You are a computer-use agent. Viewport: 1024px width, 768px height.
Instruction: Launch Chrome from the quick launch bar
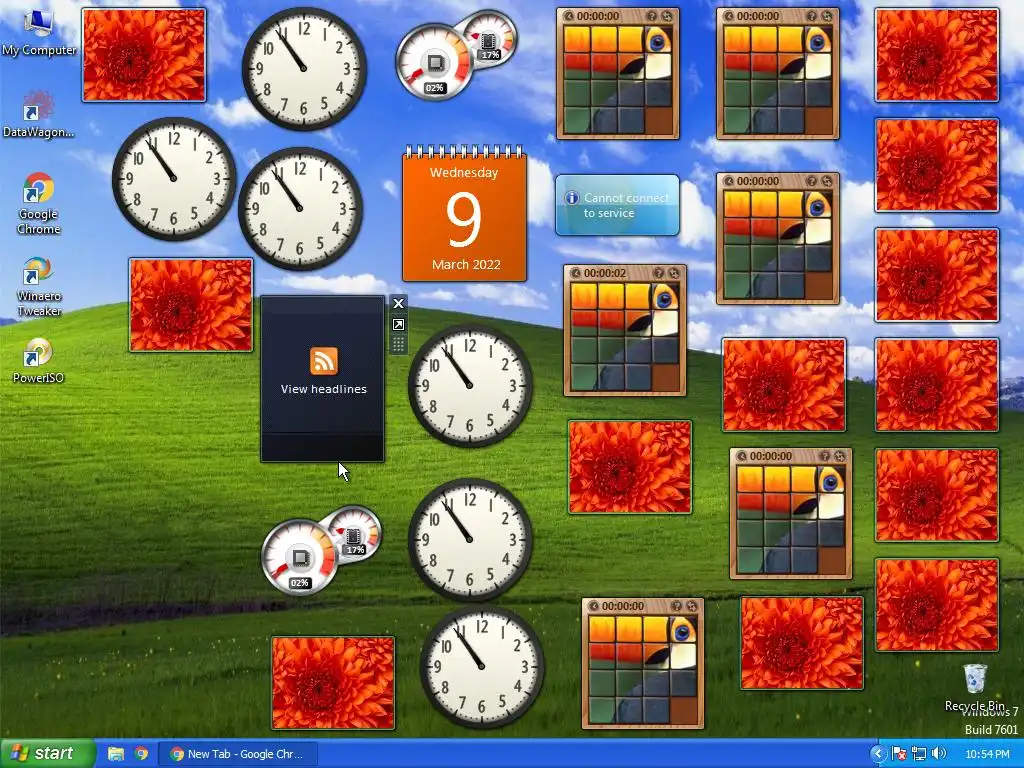[x=141, y=754]
